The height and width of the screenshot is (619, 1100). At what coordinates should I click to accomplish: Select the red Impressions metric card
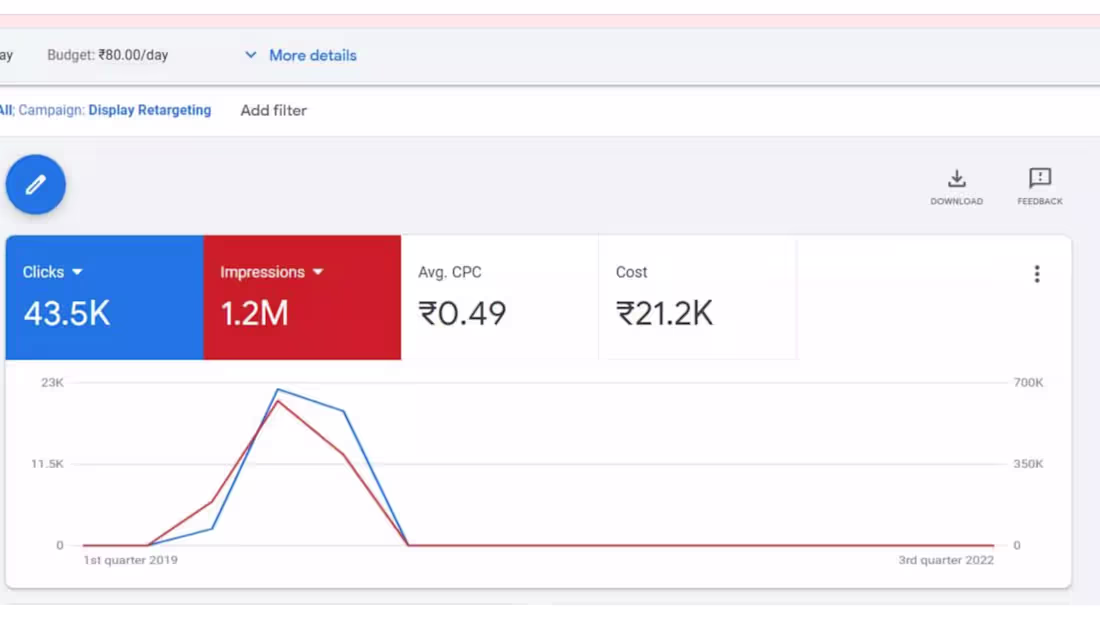(x=302, y=297)
